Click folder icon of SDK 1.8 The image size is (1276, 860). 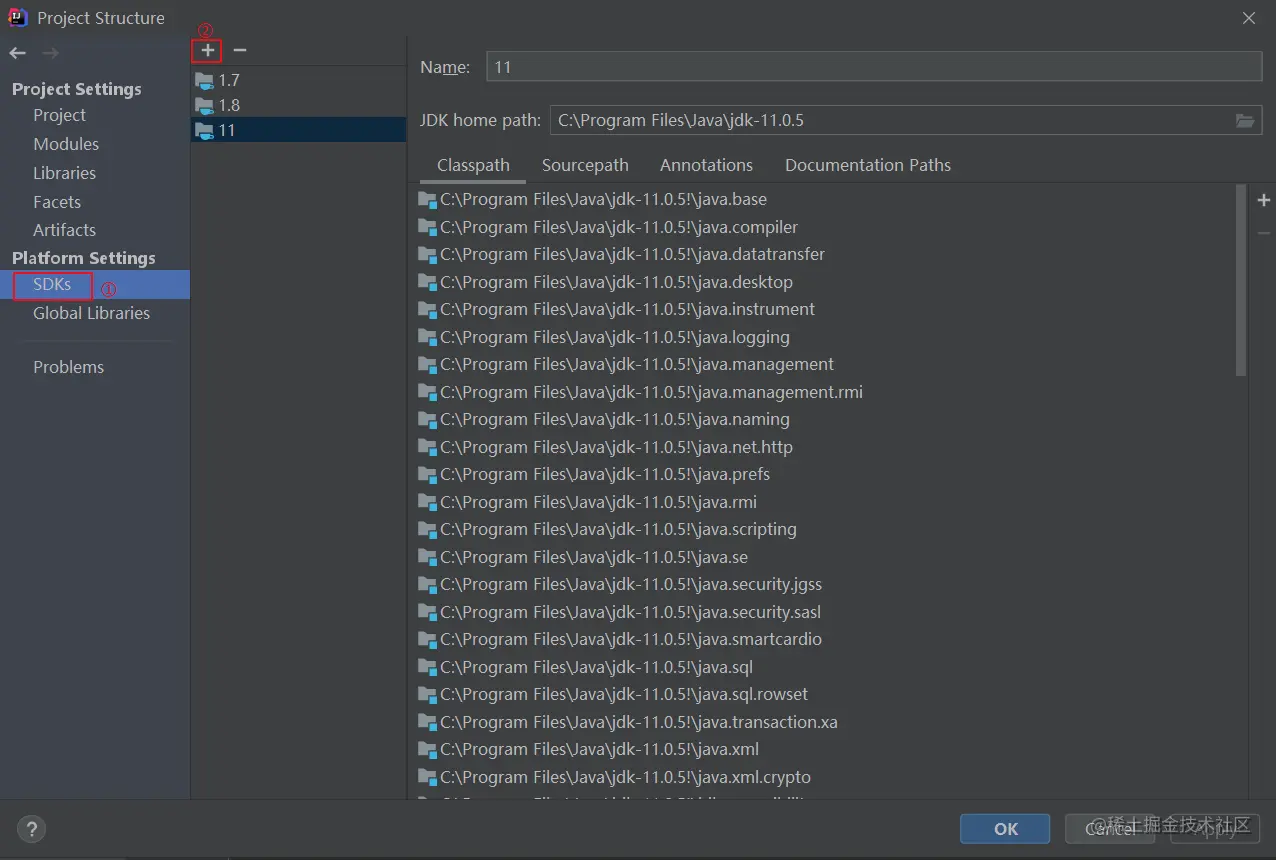pos(204,106)
